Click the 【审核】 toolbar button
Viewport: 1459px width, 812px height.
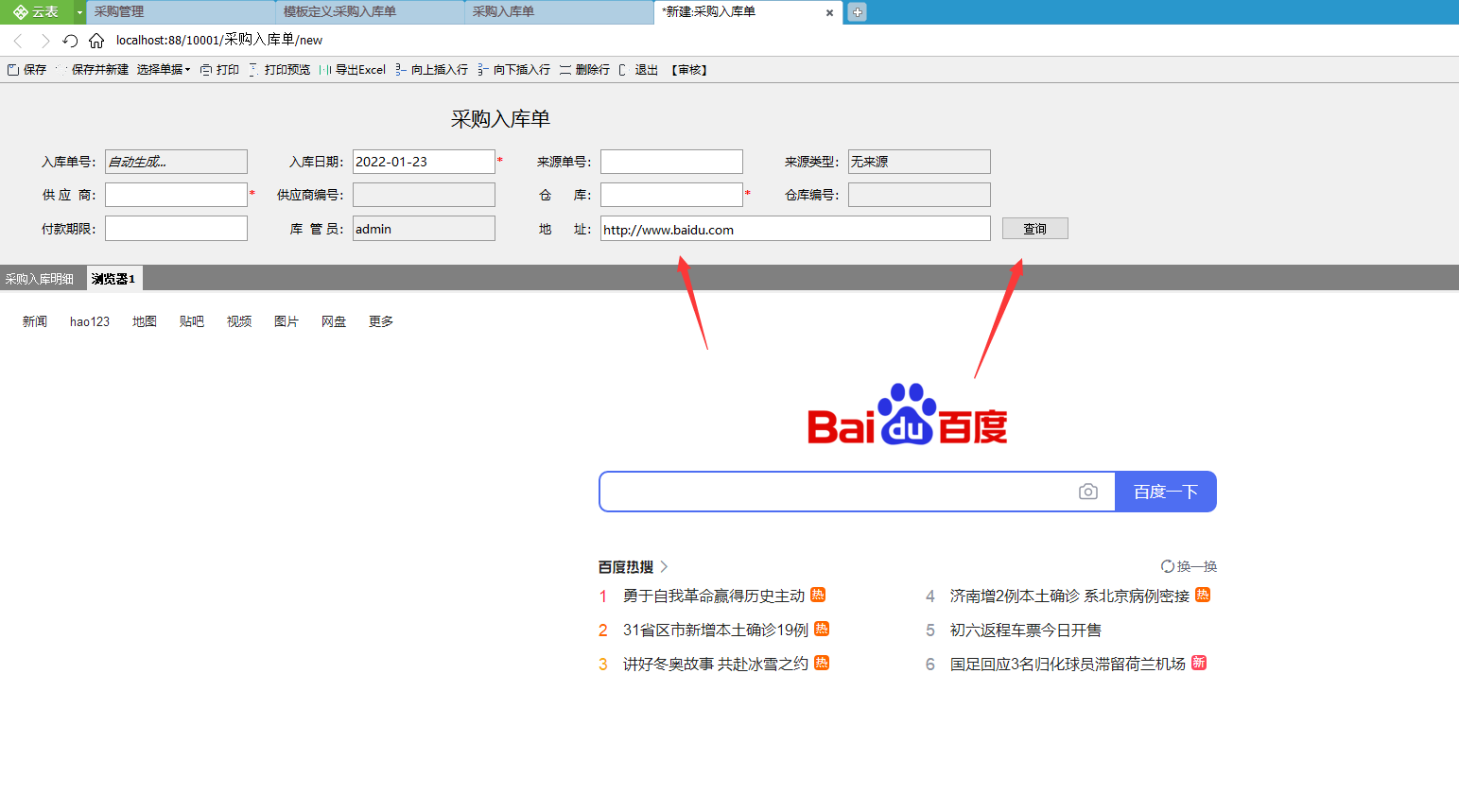tap(689, 70)
